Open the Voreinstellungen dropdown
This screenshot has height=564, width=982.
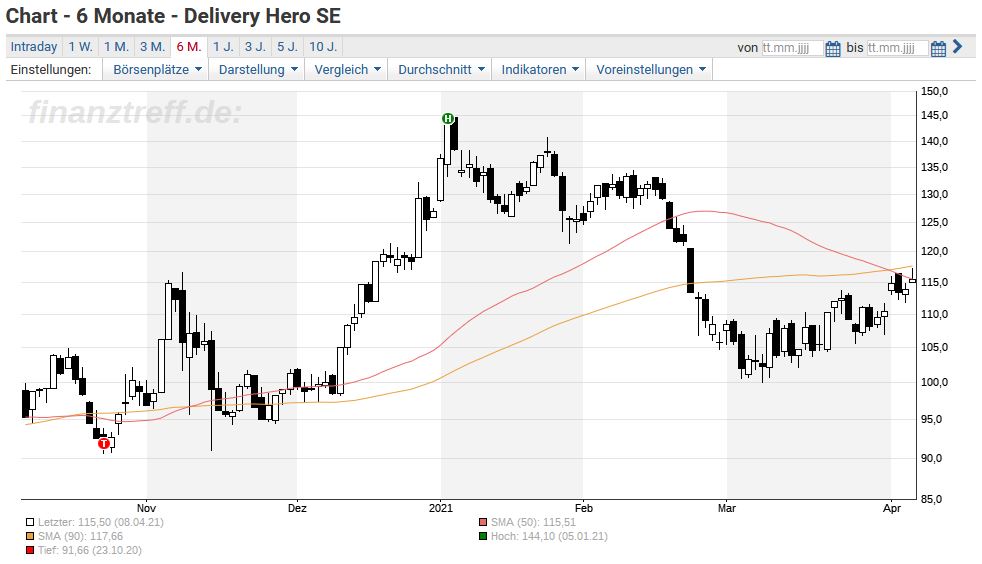[x=650, y=69]
